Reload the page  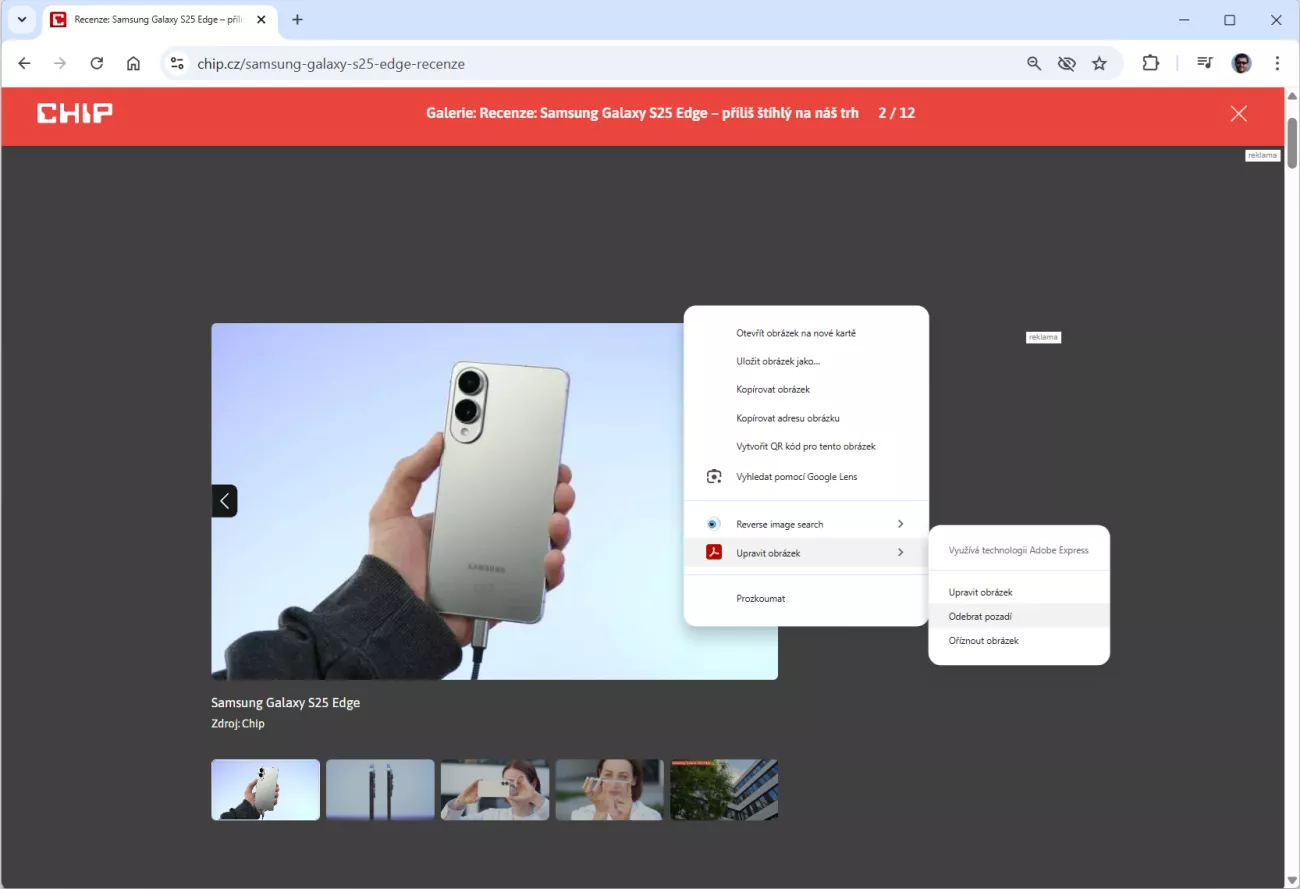point(97,63)
